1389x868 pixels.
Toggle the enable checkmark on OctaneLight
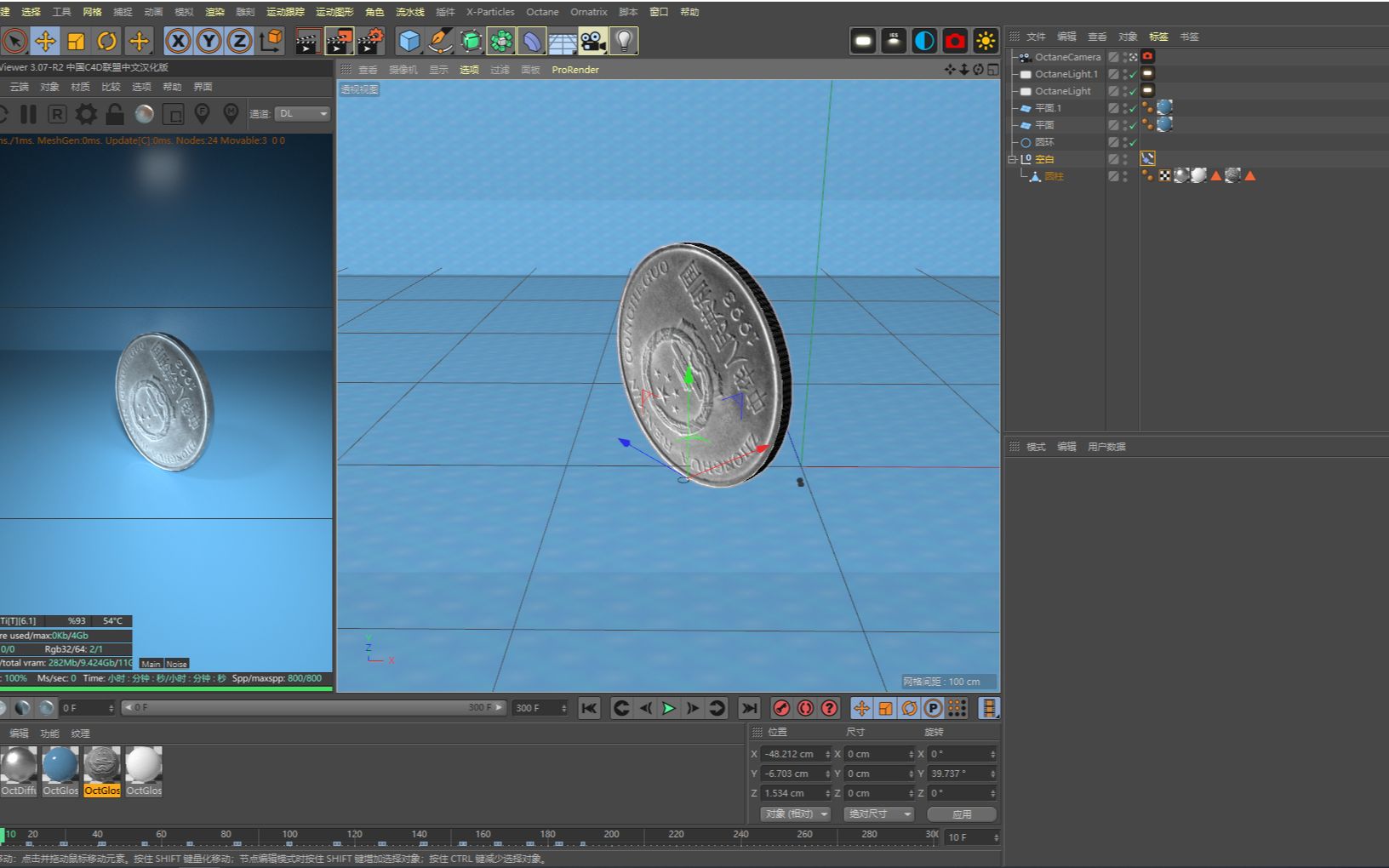[x=1132, y=91]
